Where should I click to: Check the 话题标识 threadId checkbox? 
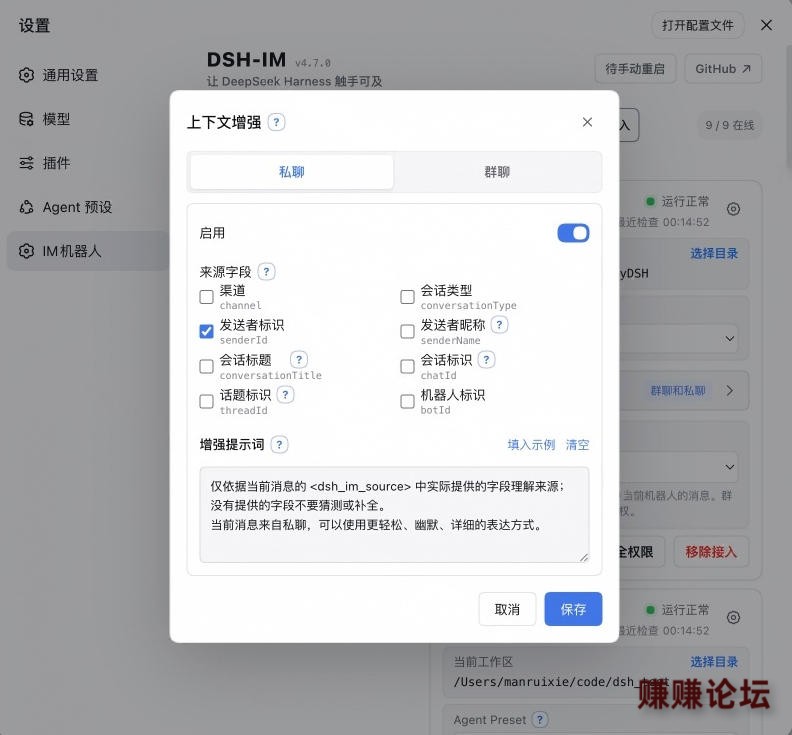tap(207, 402)
